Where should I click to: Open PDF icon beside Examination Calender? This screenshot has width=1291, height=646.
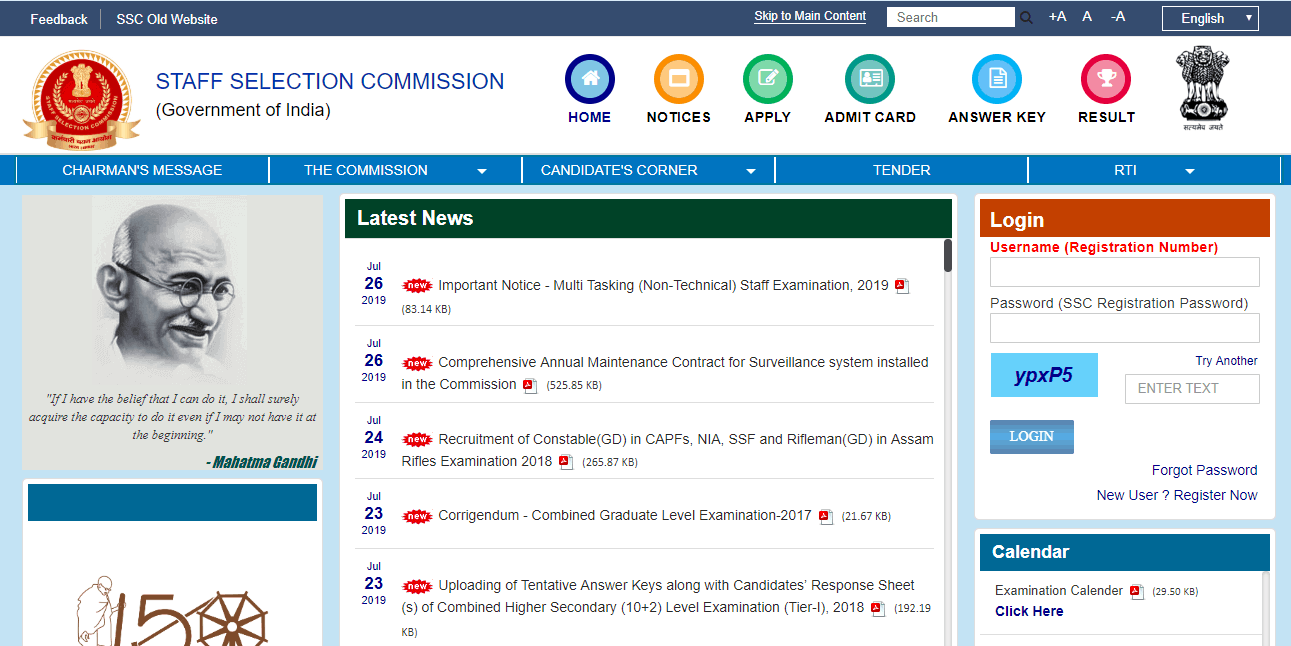[1136, 591]
